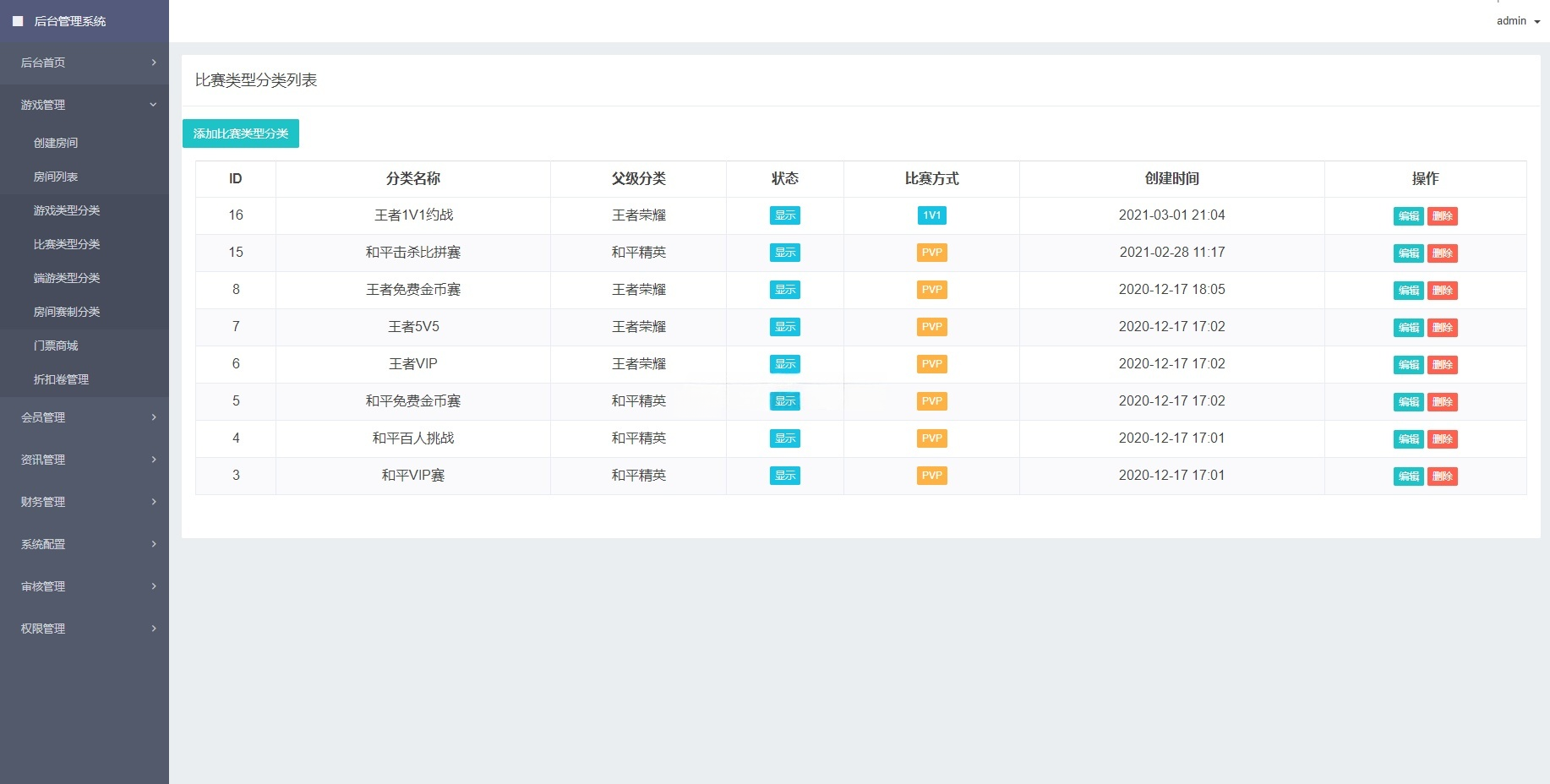
Task: Click the 添加比赛类型分类 button
Action: 241,133
